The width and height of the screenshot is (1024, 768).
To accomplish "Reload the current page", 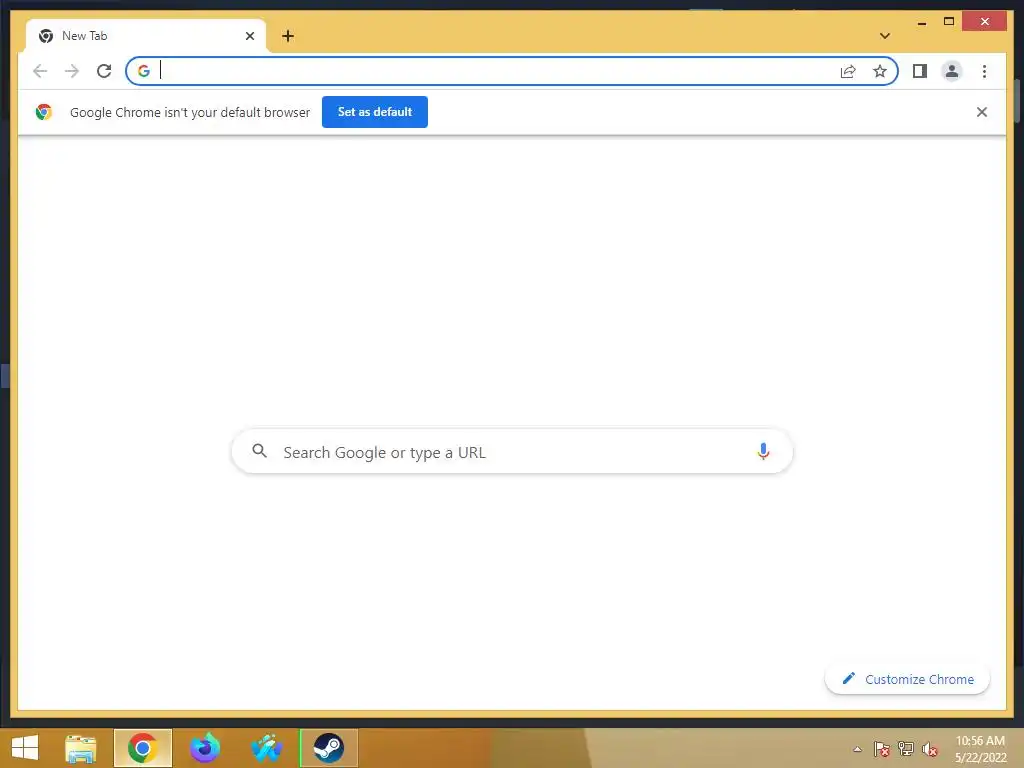I will (104, 71).
